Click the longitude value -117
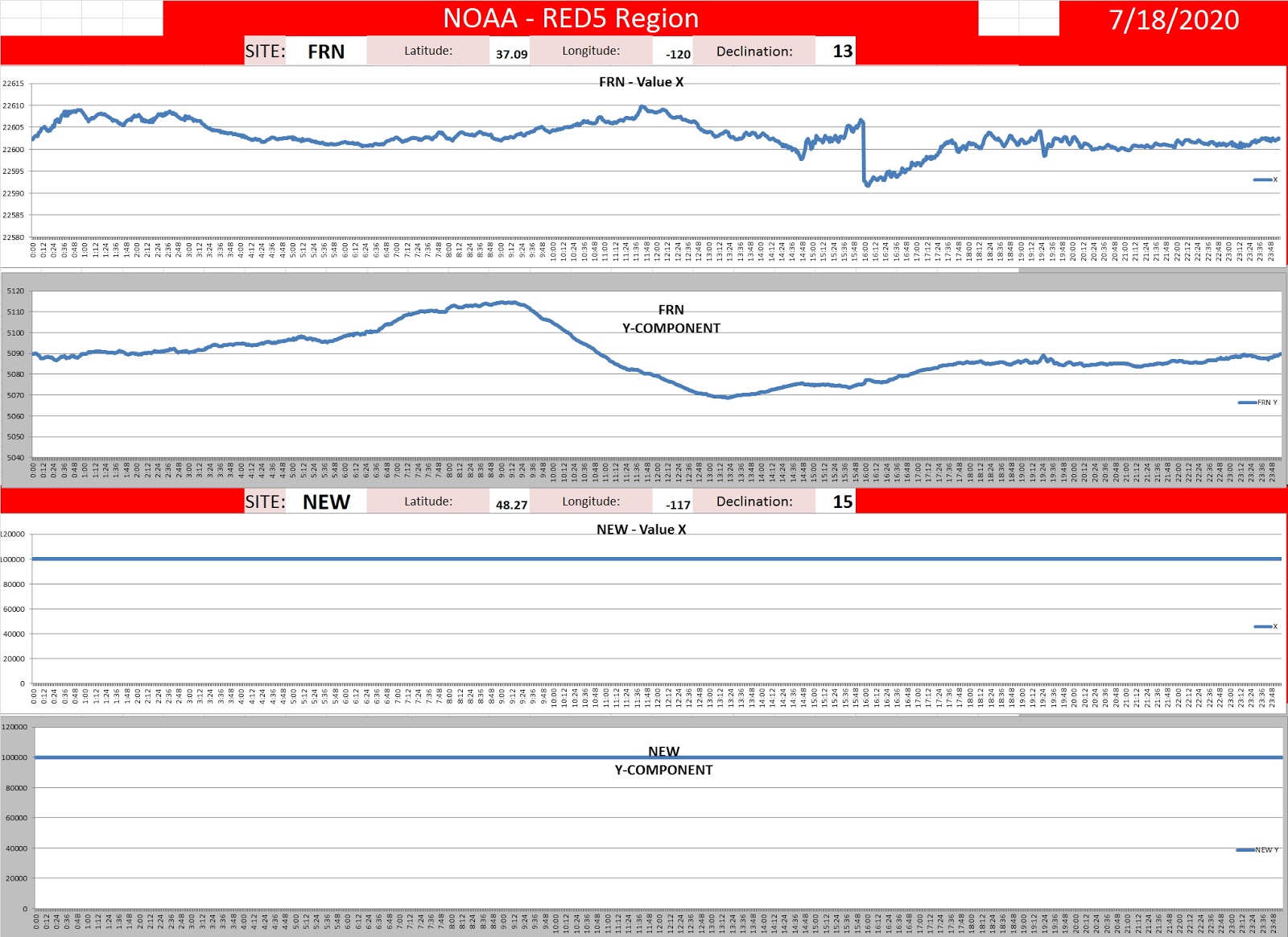 coord(678,505)
